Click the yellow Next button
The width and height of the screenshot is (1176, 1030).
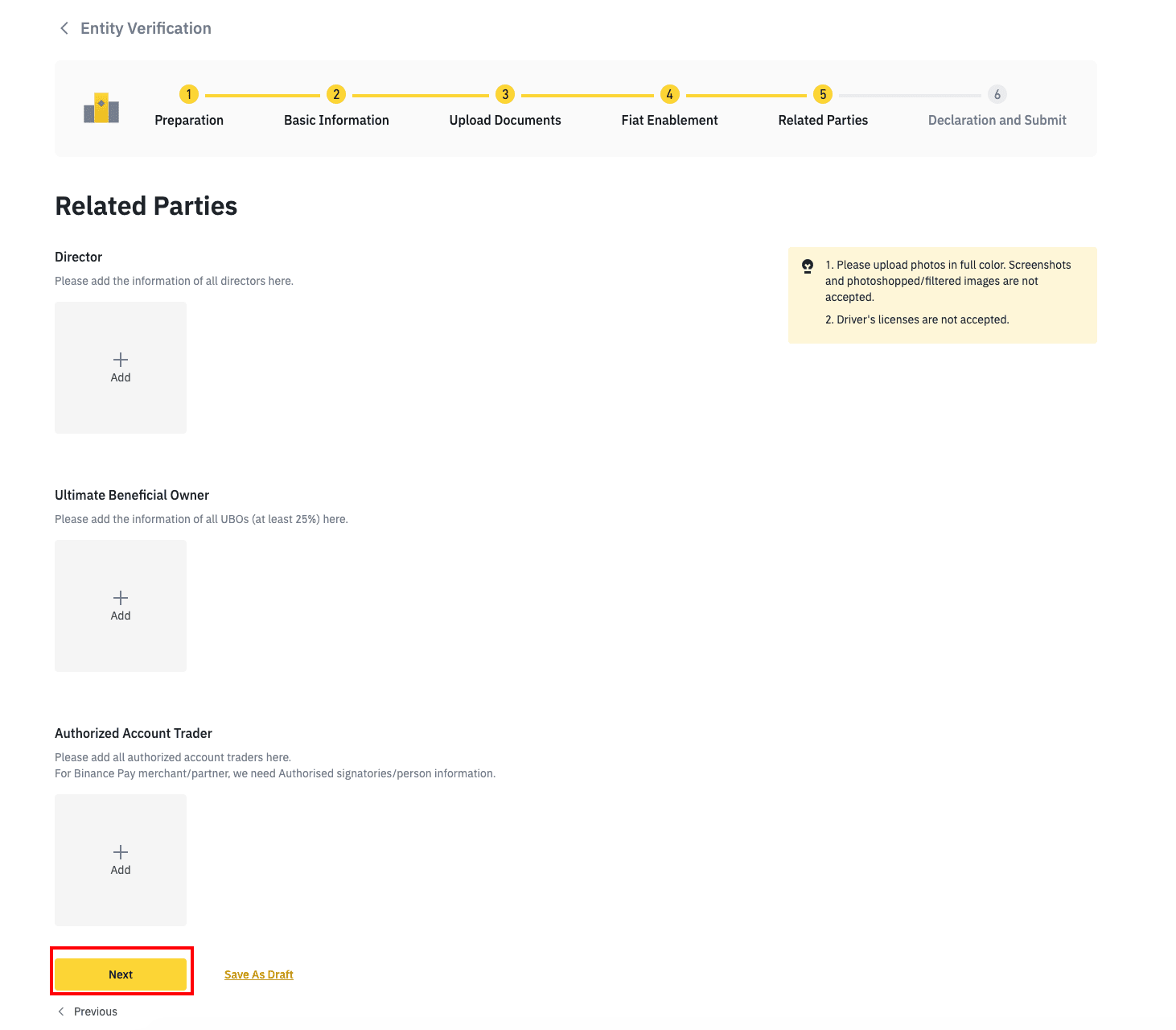click(x=121, y=974)
